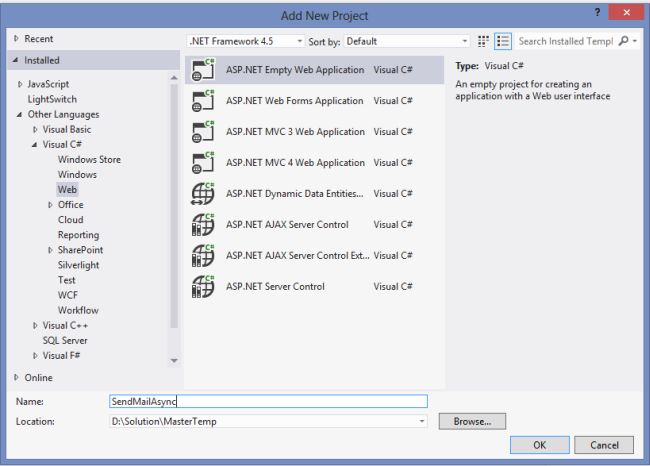Click the project Name text field
The width and height of the screenshot is (650, 466).
268,401
